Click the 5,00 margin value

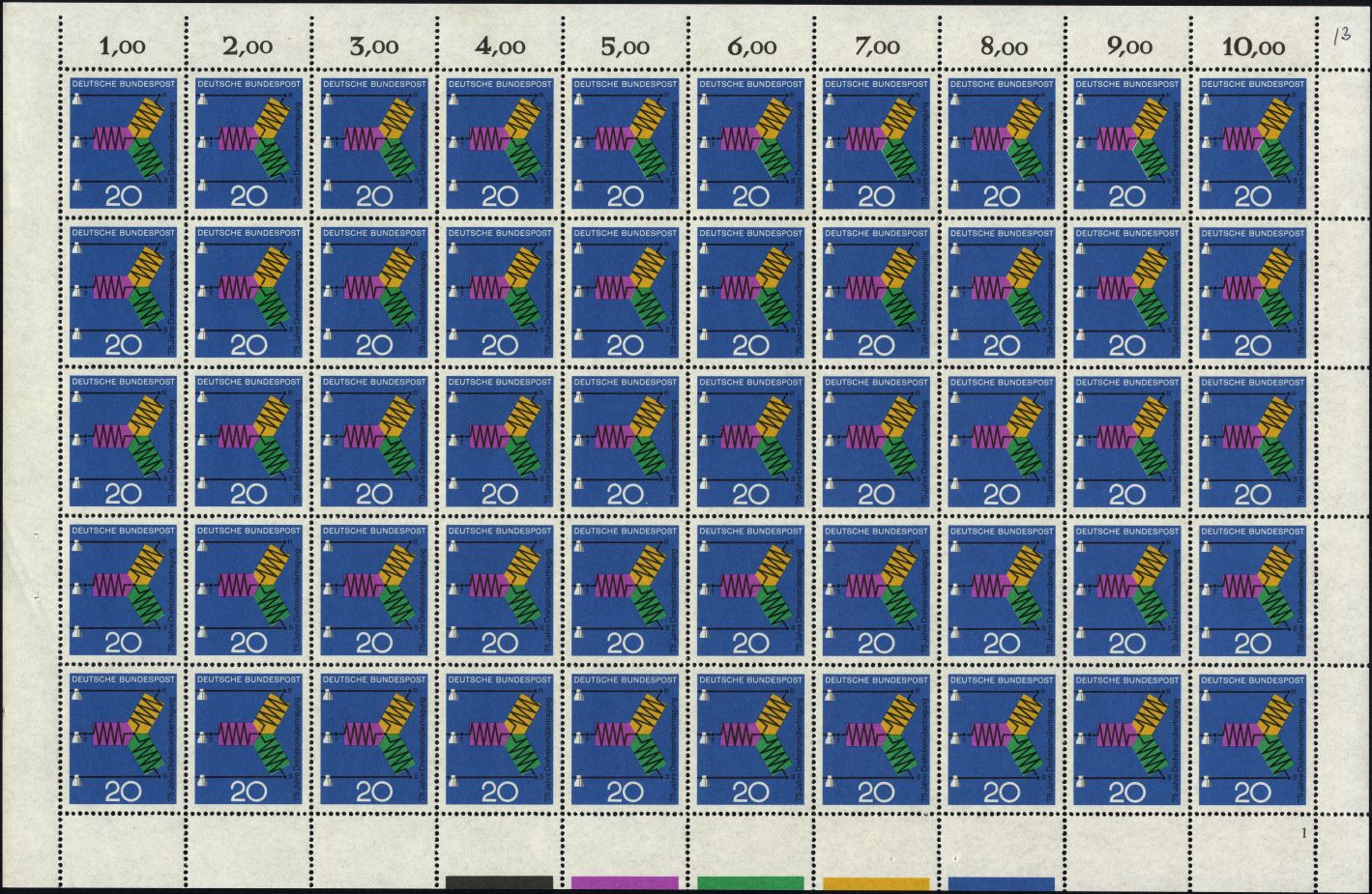point(625,45)
